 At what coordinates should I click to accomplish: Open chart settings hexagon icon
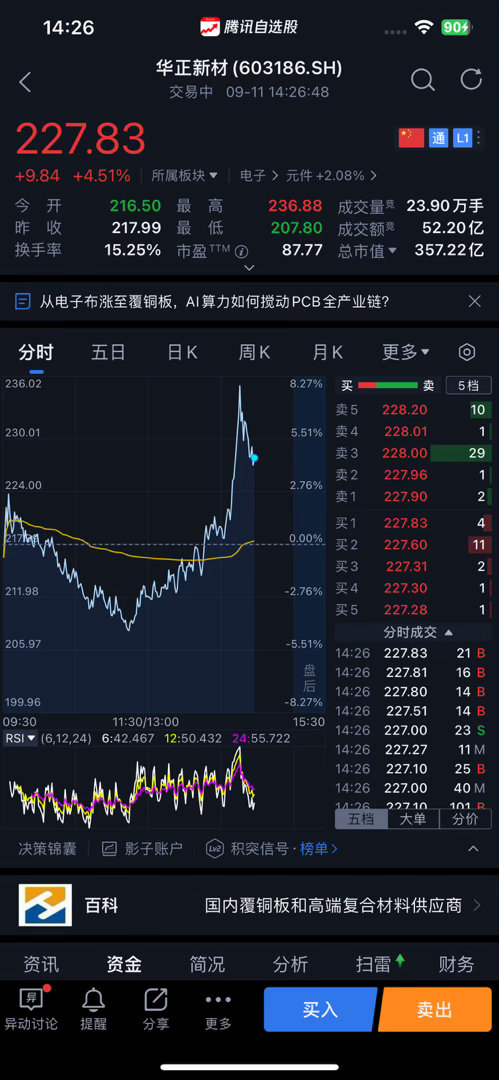coord(467,353)
